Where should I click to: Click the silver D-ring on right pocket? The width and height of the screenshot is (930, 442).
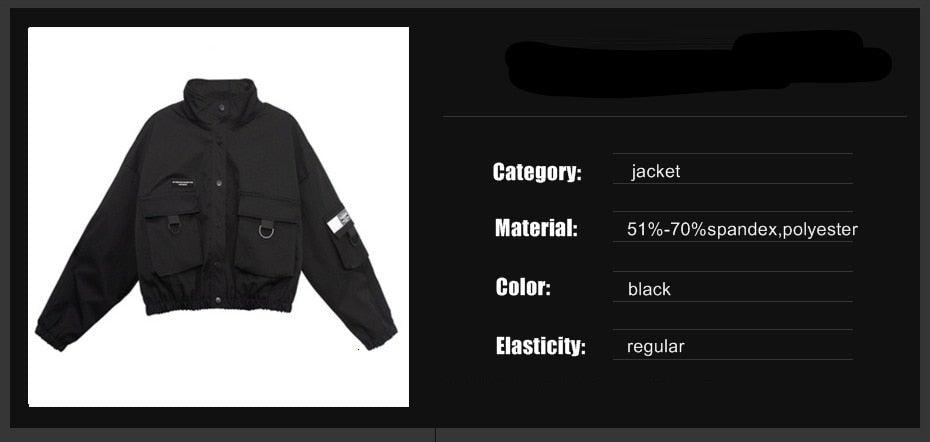pos(266,228)
